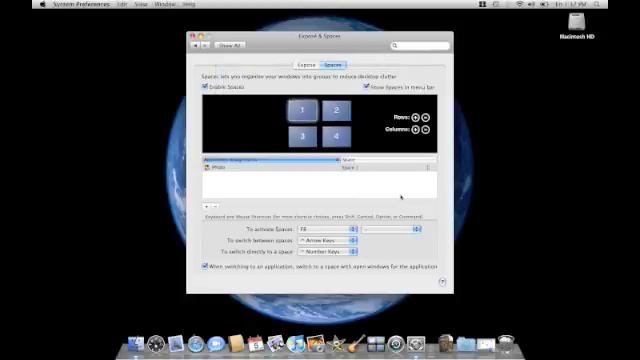Screen dimensions: 640x360
Task: Select space 4 in the grid
Action: [x=336, y=136]
